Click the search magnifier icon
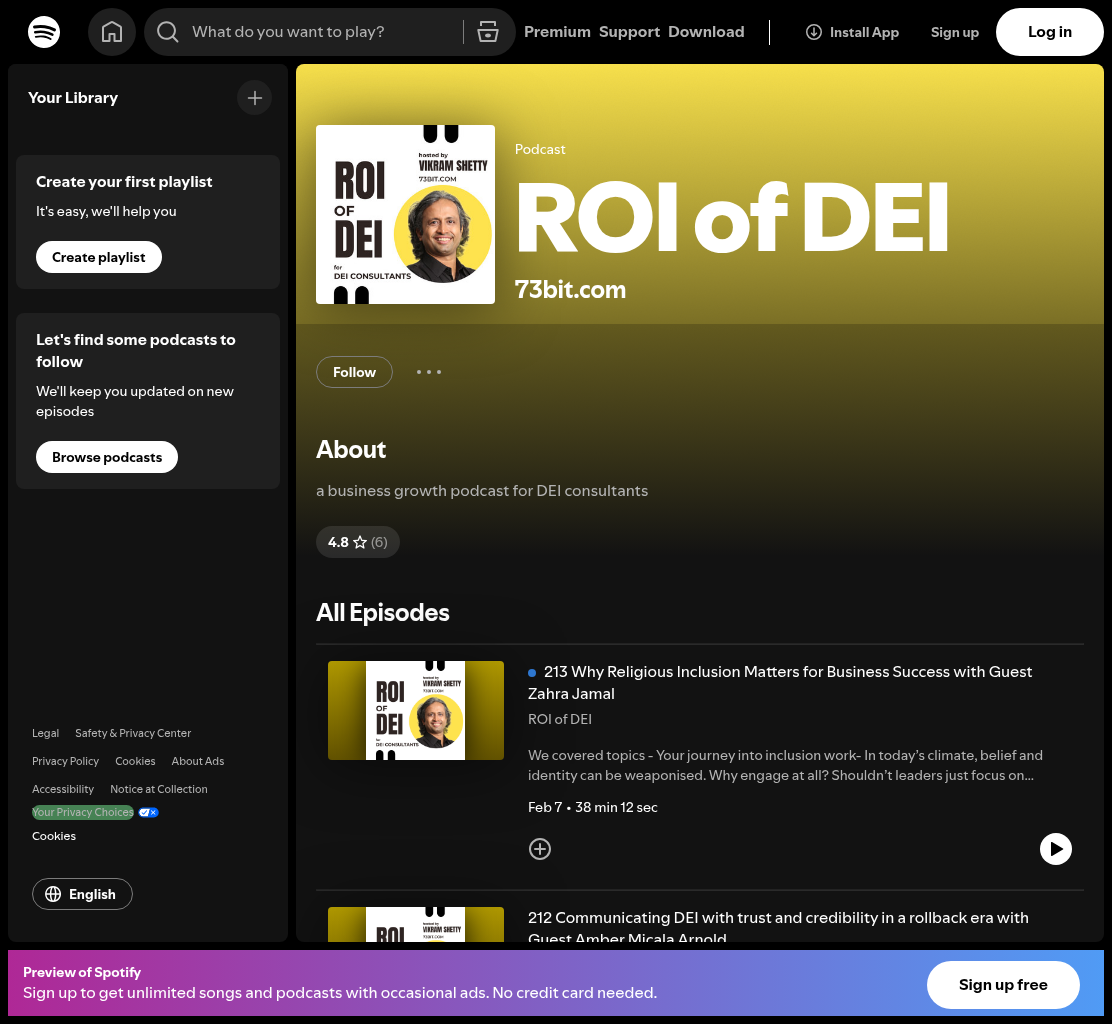Image resolution: width=1112 pixels, height=1024 pixels. (x=167, y=32)
